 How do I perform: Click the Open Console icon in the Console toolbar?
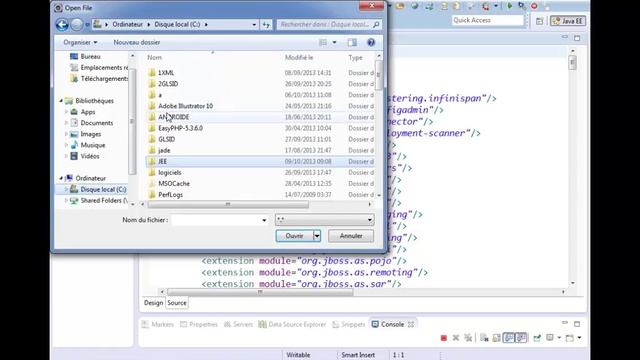pyautogui.click(x=569, y=338)
